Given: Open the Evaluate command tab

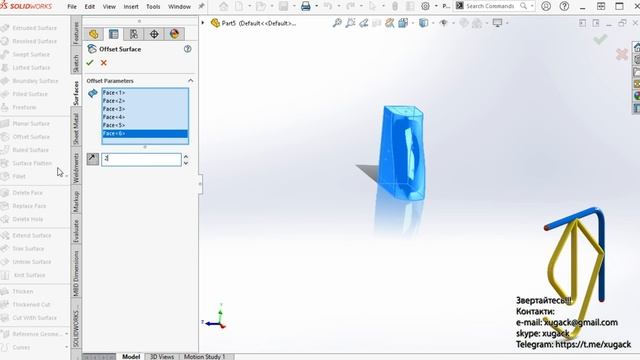Looking at the screenshot, I should pyautogui.click(x=76, y=231).
